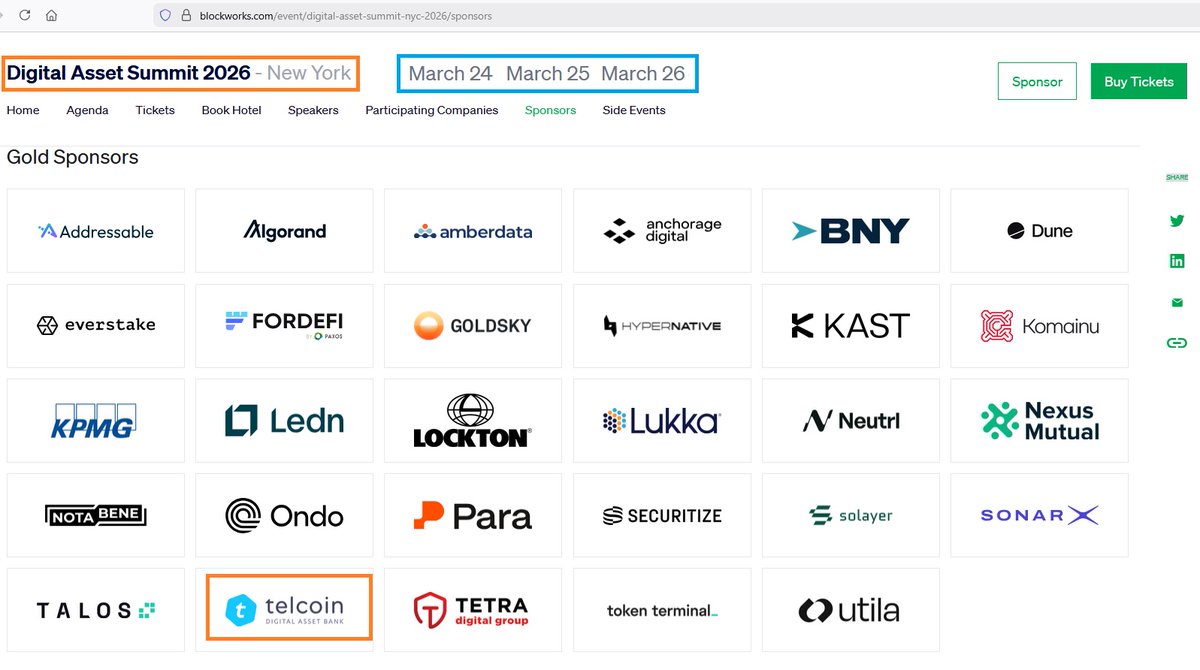Select the Sponsors tab
The height and width of the screenshot is (670, 1200).
(550, 110)
